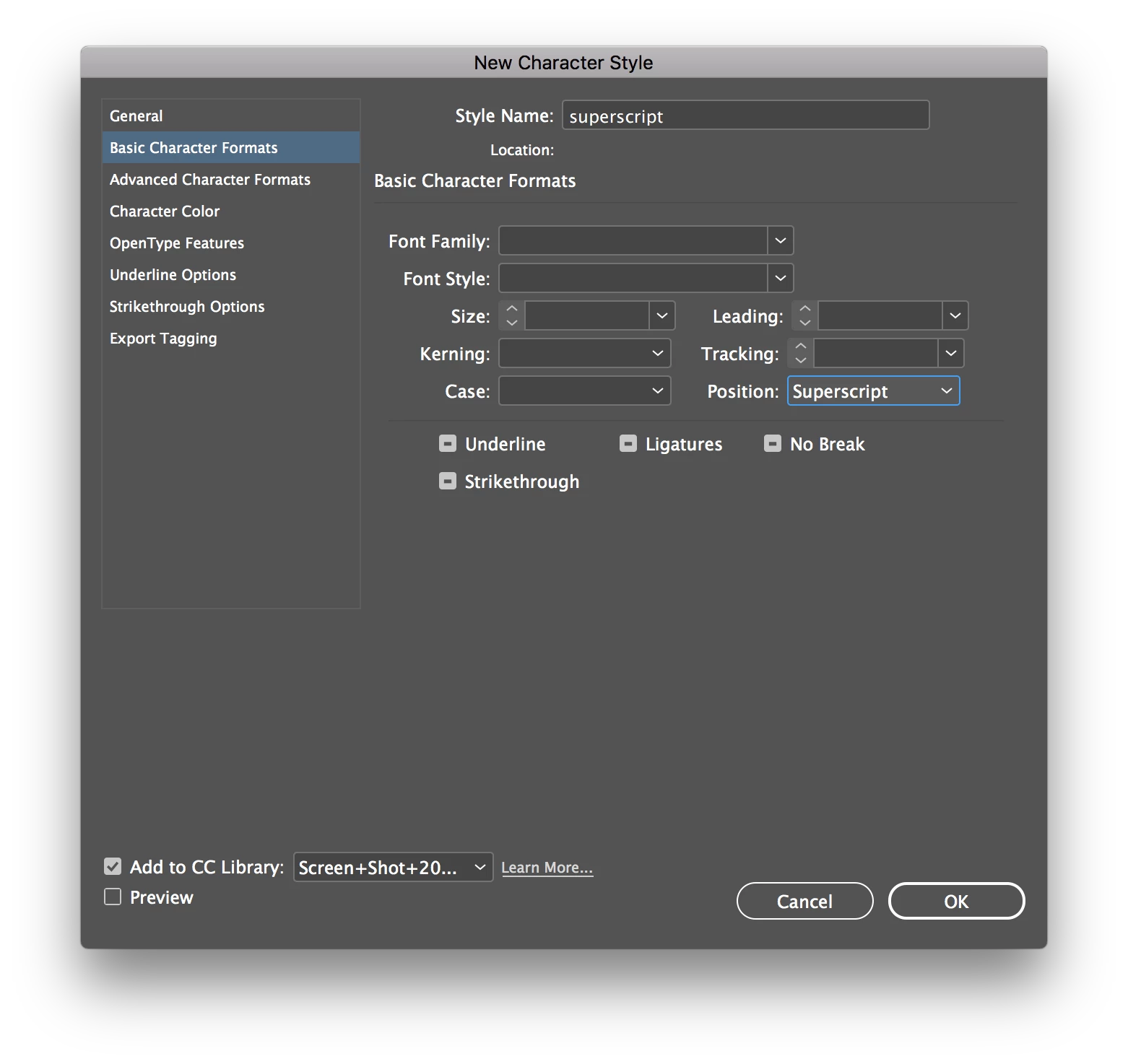
Task: Click the Leading value field
Action: tap(880, 315)
